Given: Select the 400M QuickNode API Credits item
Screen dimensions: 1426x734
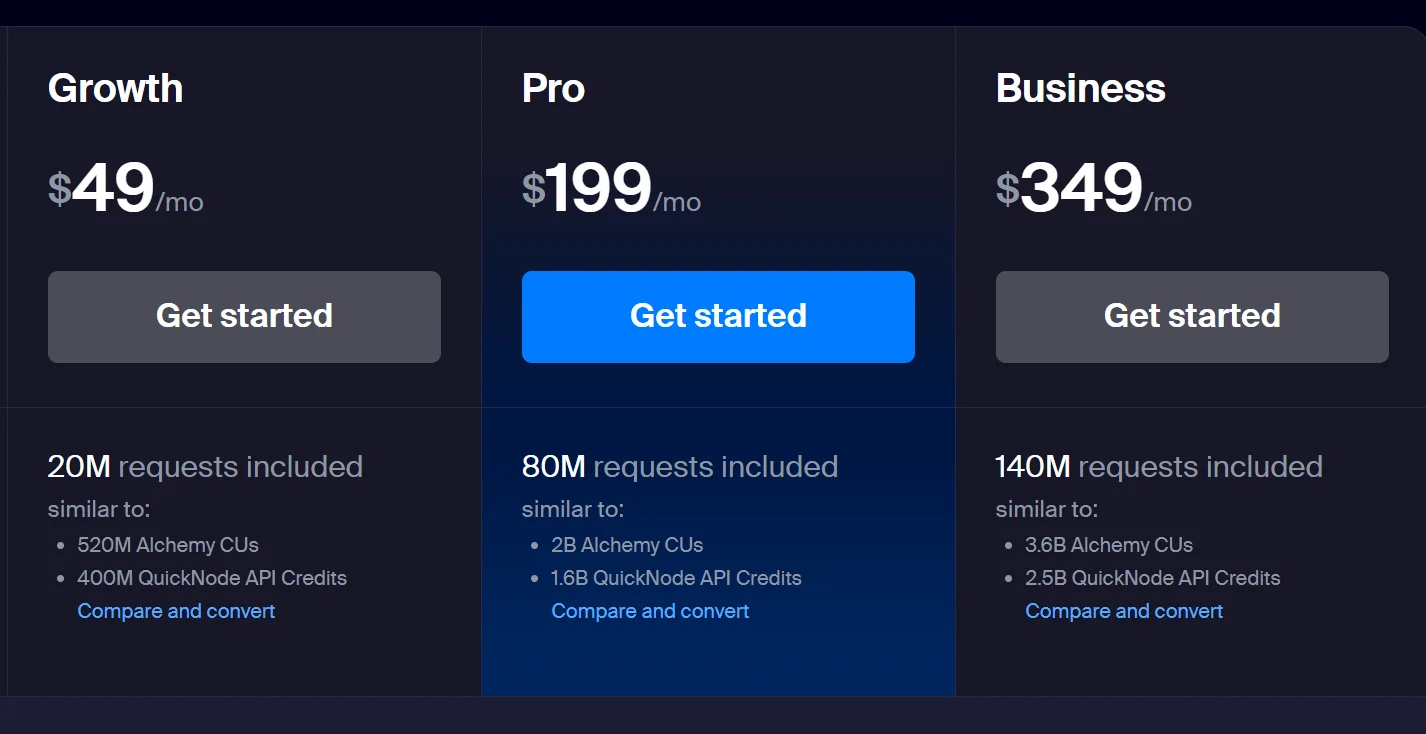Looking at the screenshot, I should (x=212, y=578).
